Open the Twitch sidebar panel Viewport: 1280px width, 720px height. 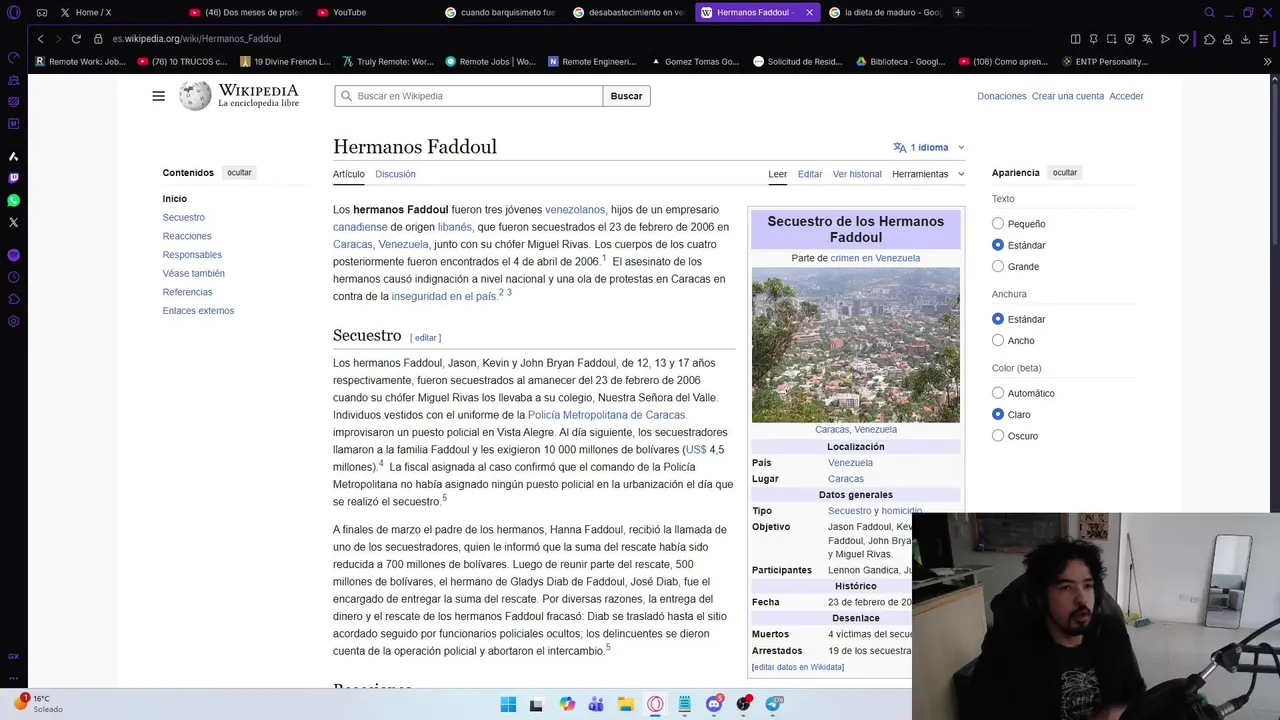pos(13,178)
